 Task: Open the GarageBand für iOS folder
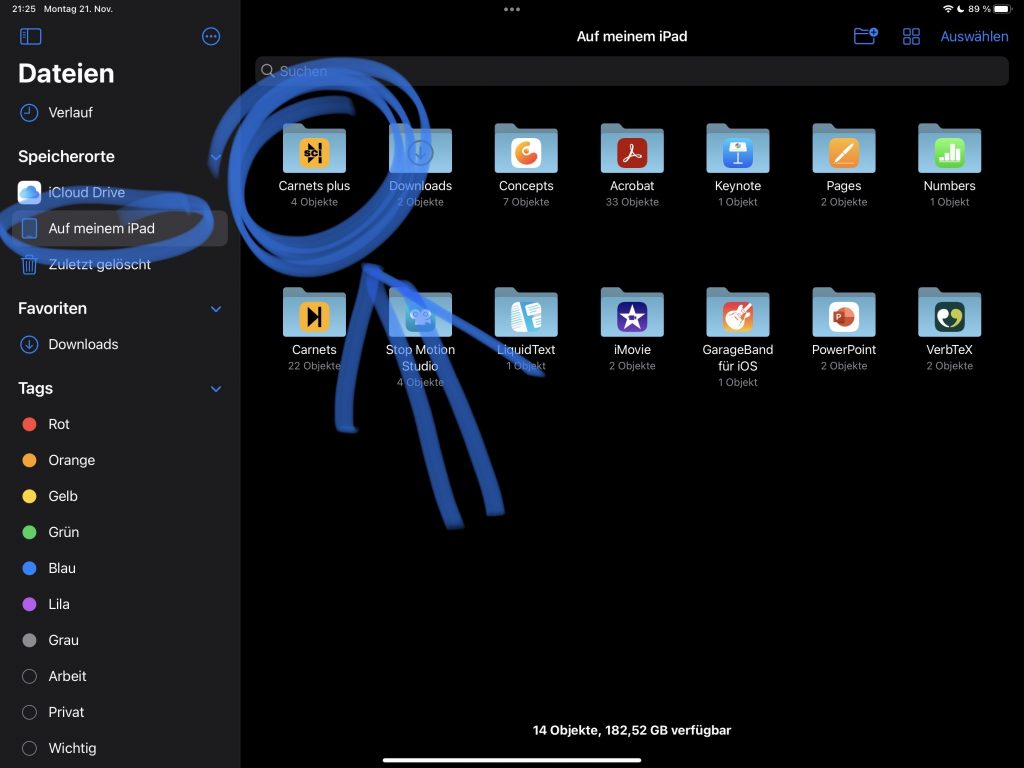(x=738, y=337)
